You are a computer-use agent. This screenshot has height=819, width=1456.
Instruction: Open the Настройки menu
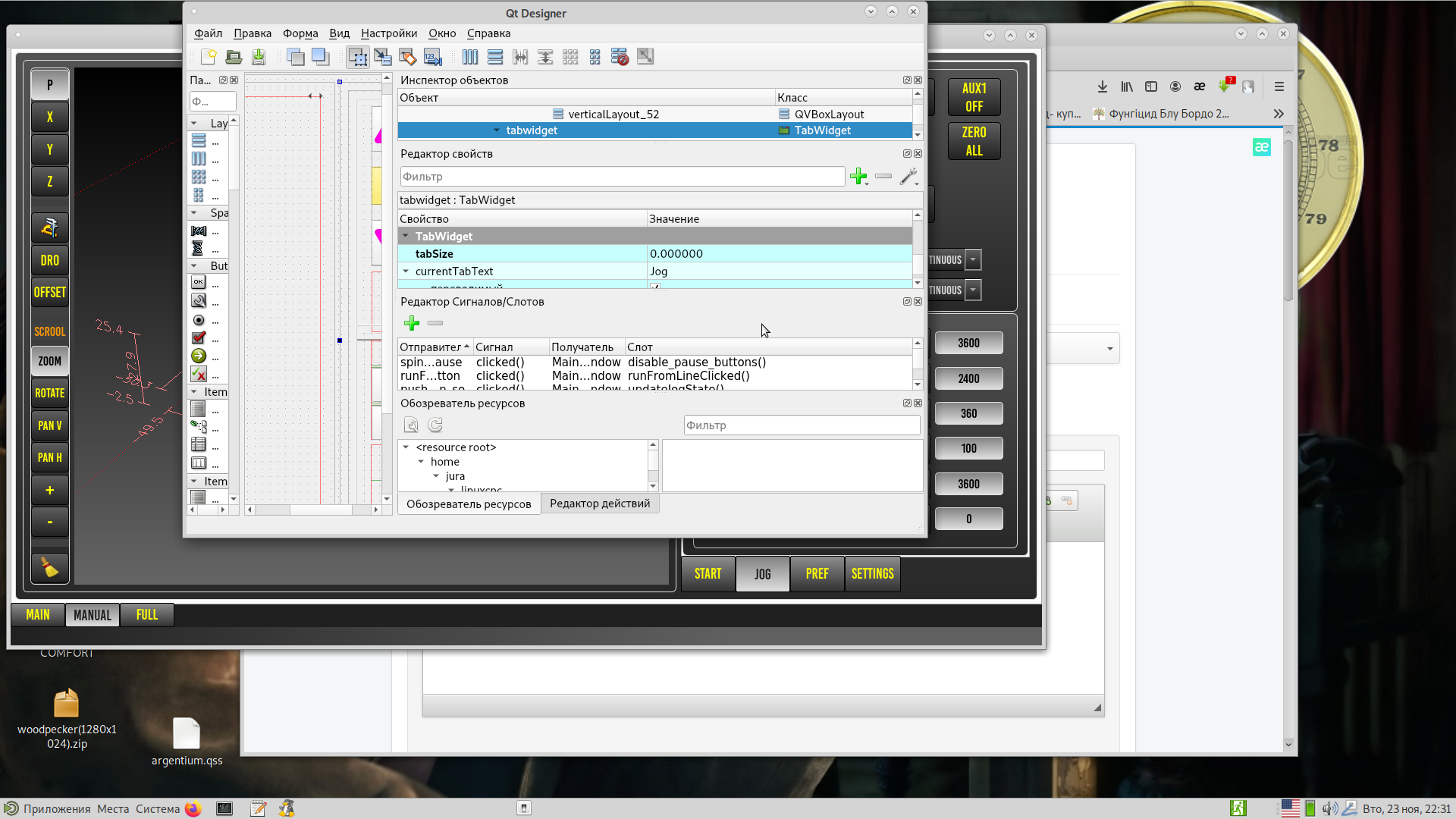389,33
